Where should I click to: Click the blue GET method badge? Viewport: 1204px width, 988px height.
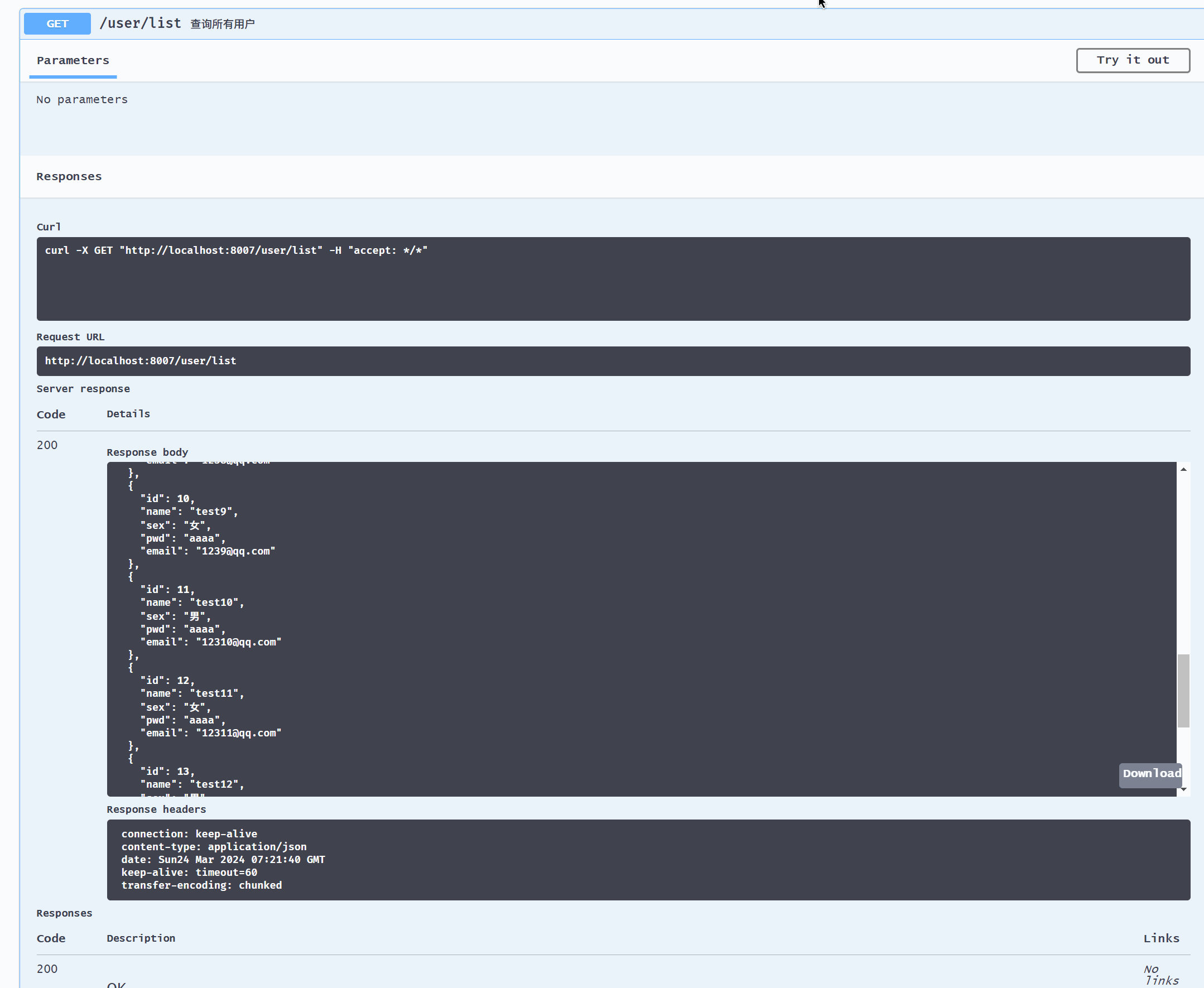click(x=57, y=24)
